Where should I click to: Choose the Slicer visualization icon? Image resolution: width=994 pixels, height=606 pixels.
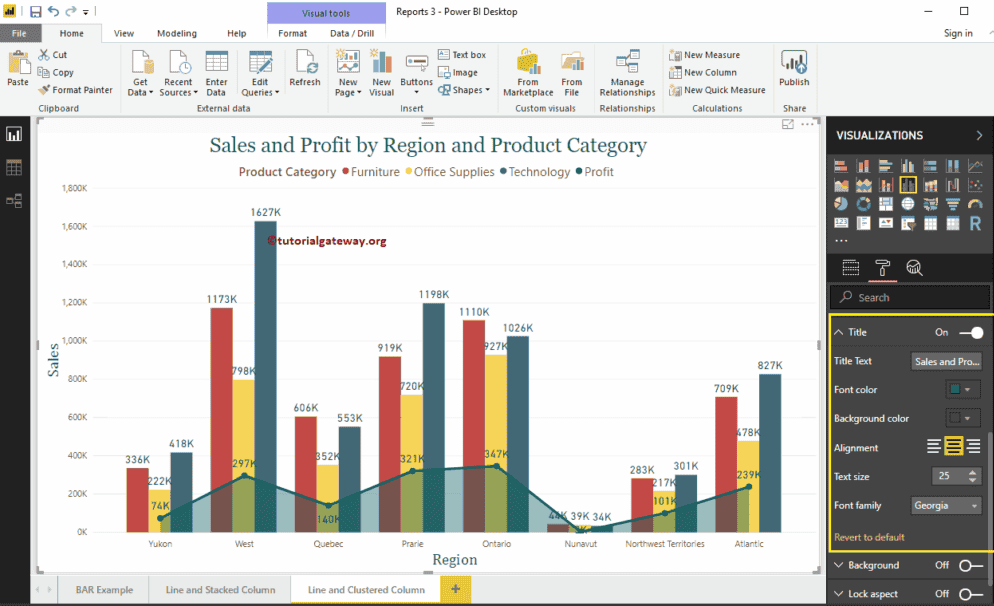908,223
